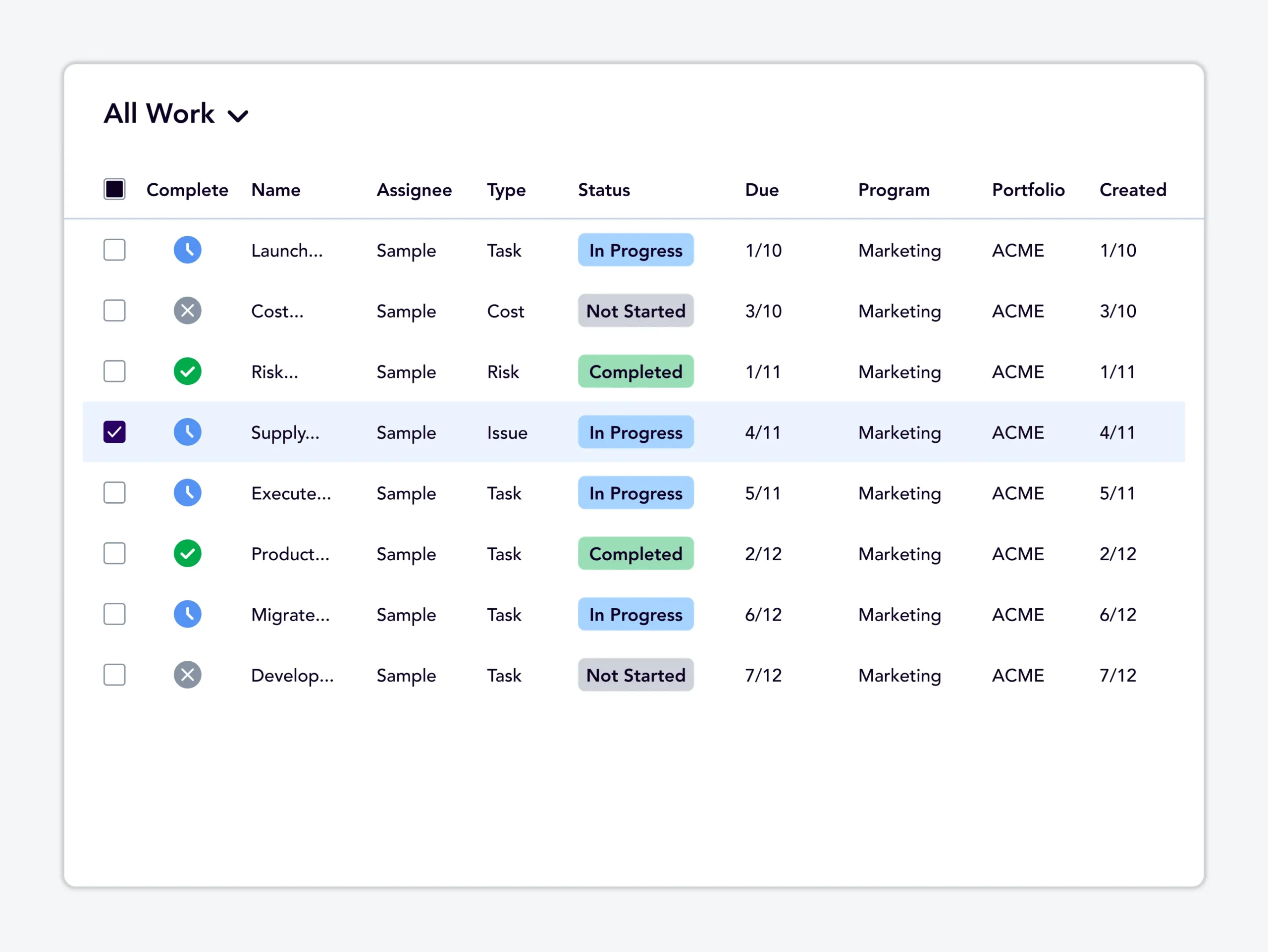The image size is (1268, 952).
Task: Click green checkmark icon in Product row
Action: click(x=187, y=554)
